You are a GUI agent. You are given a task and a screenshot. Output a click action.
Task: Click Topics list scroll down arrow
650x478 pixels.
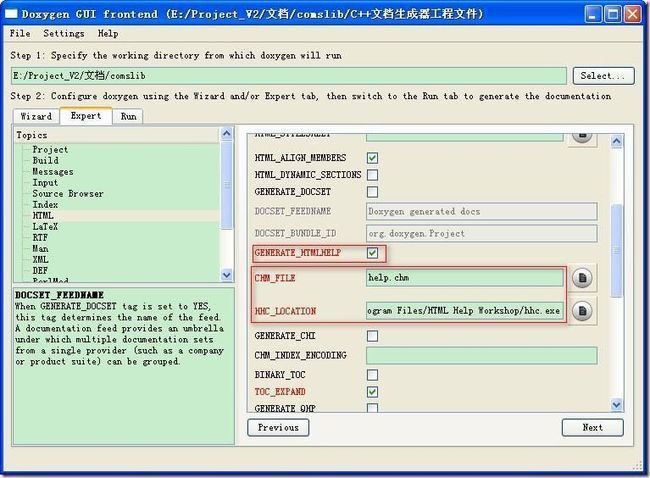point(226,274)
